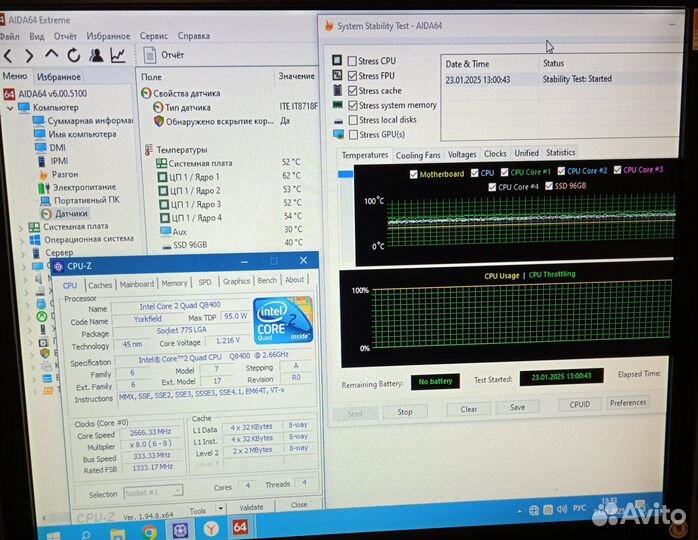Click the blue temperature graph selector bar
The width and height of the screenshot is (698, 540).
click(345, 175)
